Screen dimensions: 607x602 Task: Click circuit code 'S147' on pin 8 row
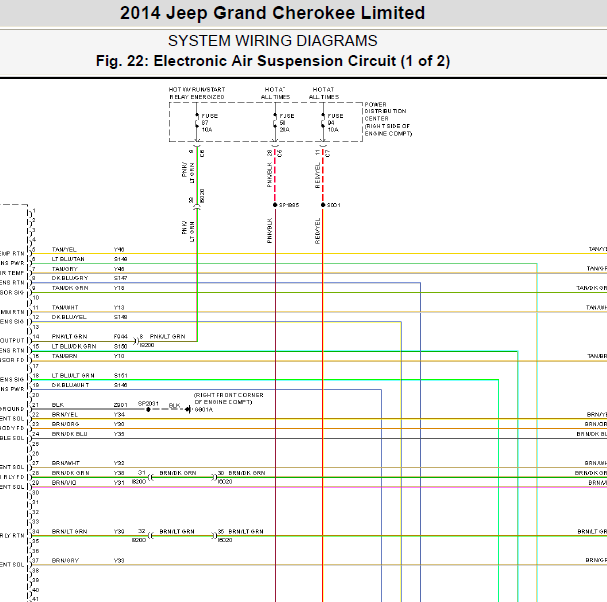click(x=120, y=278)
